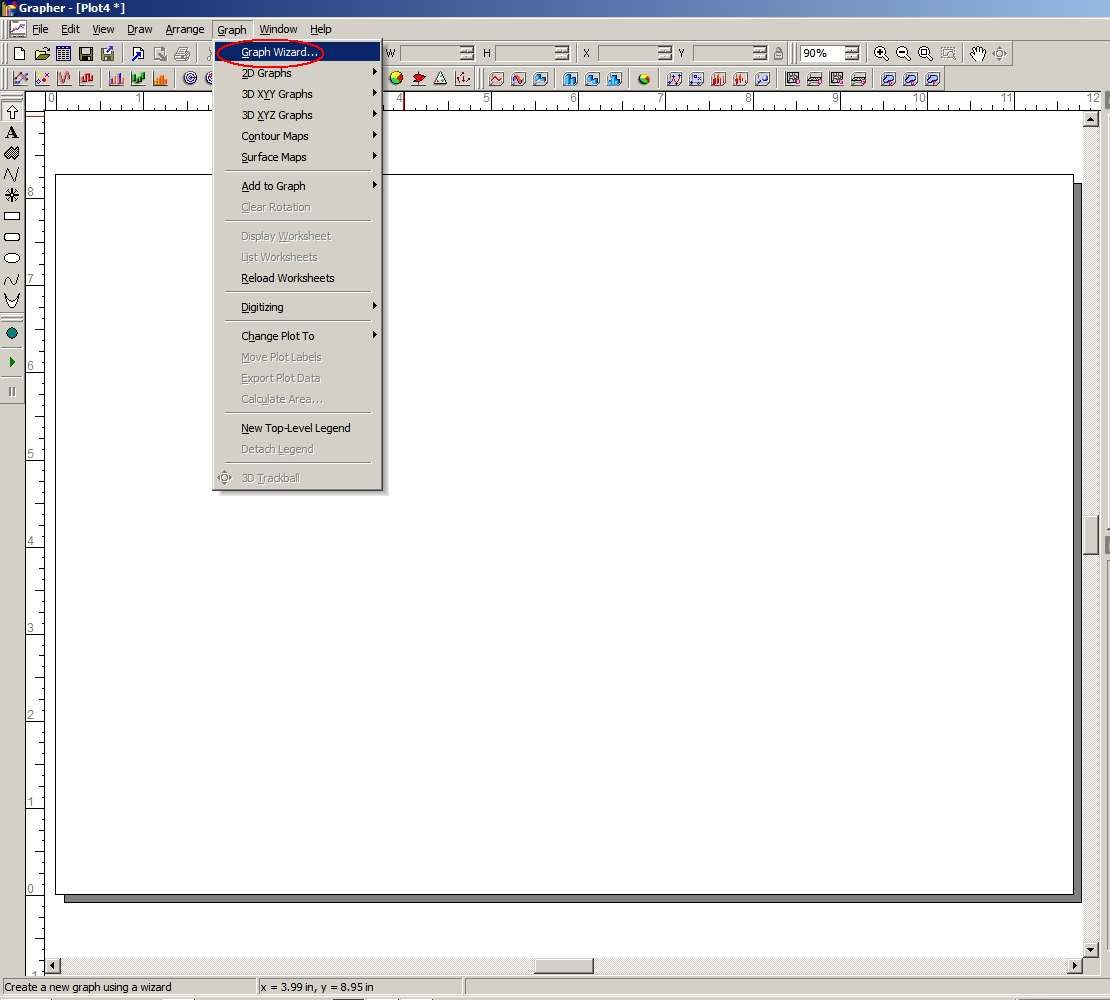Click the zoom percentage field showing 90%
Screen dimensions: 1110x1000
click(x=822, y=53)
